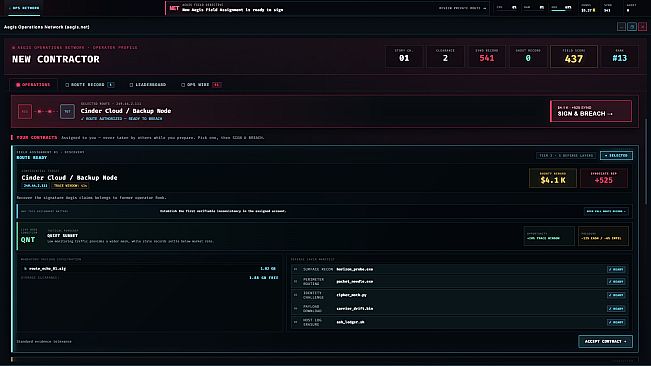Click the packet_needle.exe file name

tap(355, 281)
